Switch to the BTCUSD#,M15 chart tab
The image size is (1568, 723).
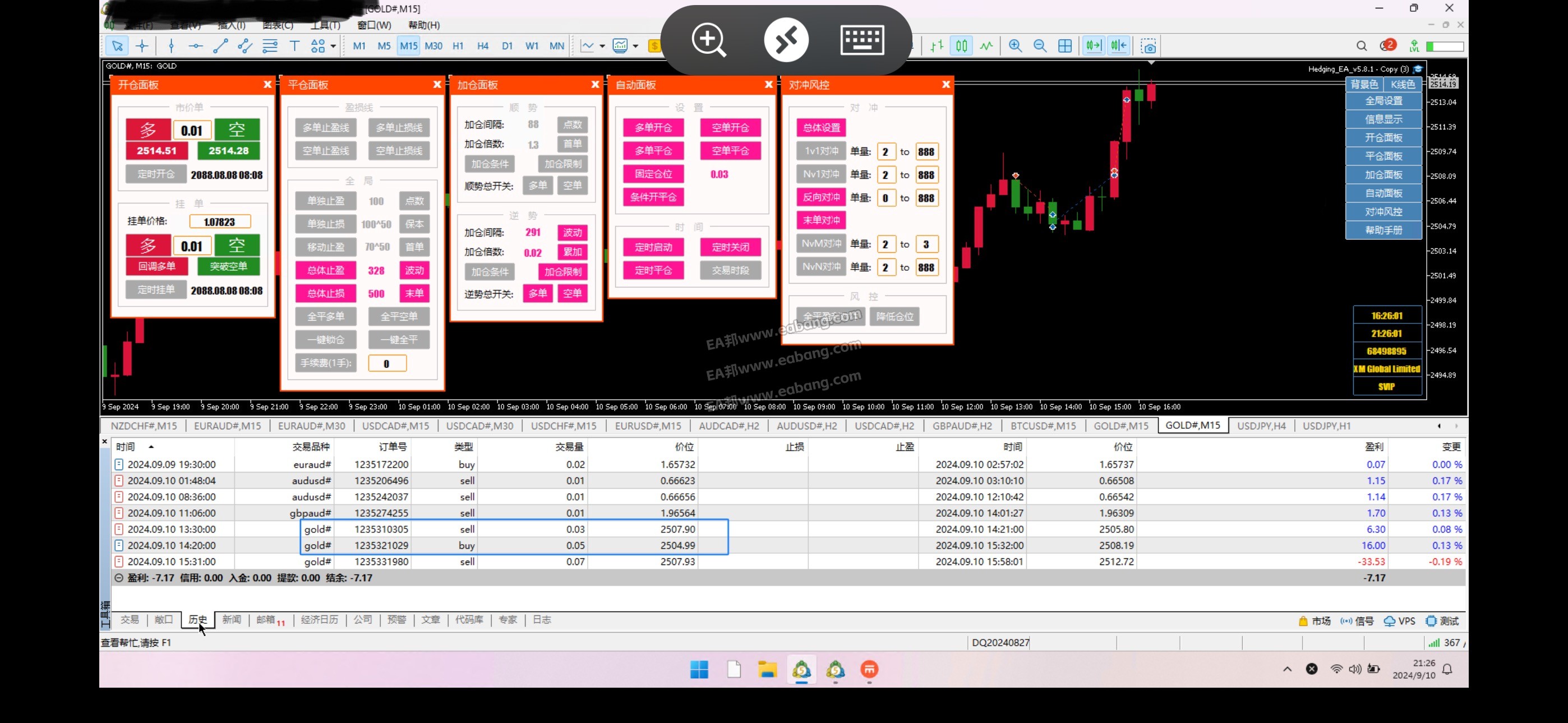(1043, 426)
